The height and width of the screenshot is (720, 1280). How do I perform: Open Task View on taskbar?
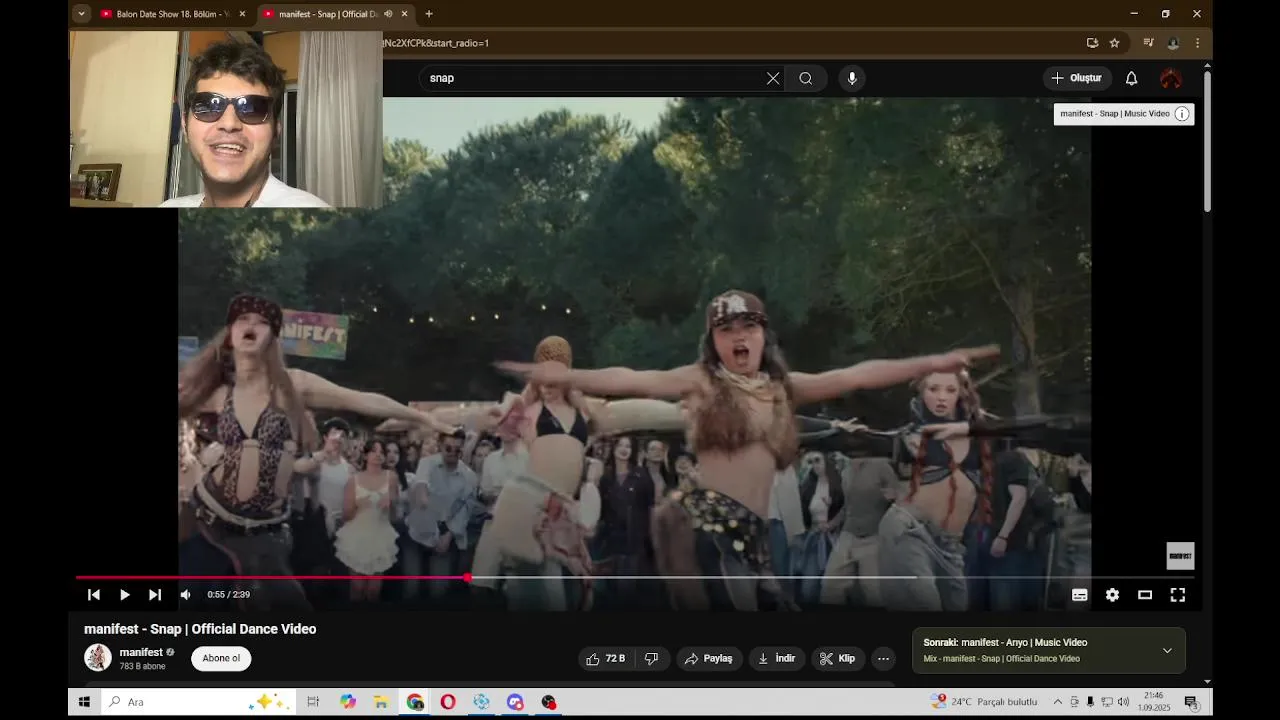(313, 702)
